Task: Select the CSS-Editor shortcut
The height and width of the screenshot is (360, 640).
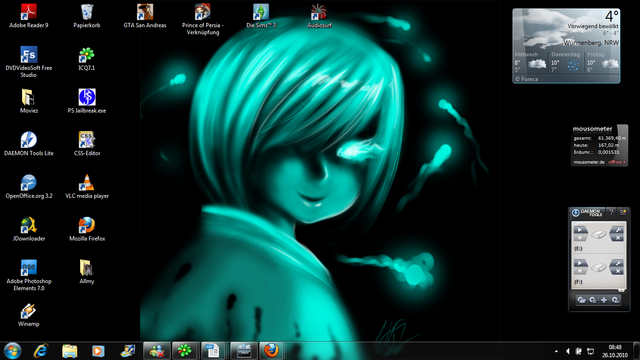Action: [87, 144]
